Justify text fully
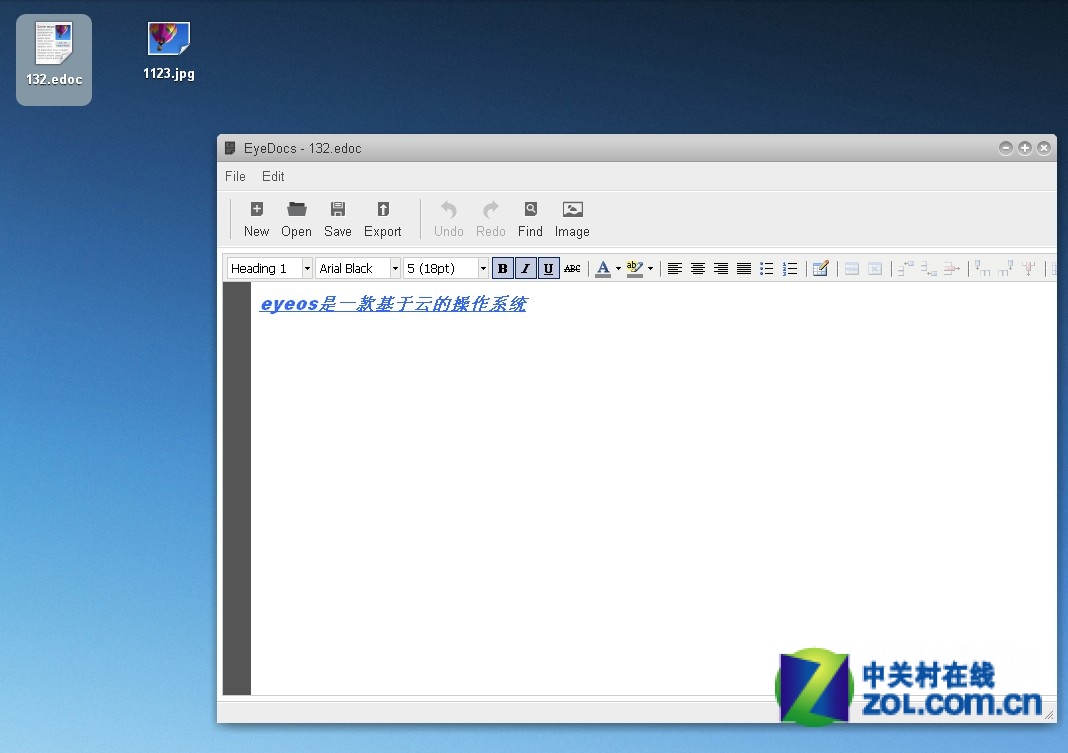Viewport: 1068px width, 753px height. (x=744, y=268)
